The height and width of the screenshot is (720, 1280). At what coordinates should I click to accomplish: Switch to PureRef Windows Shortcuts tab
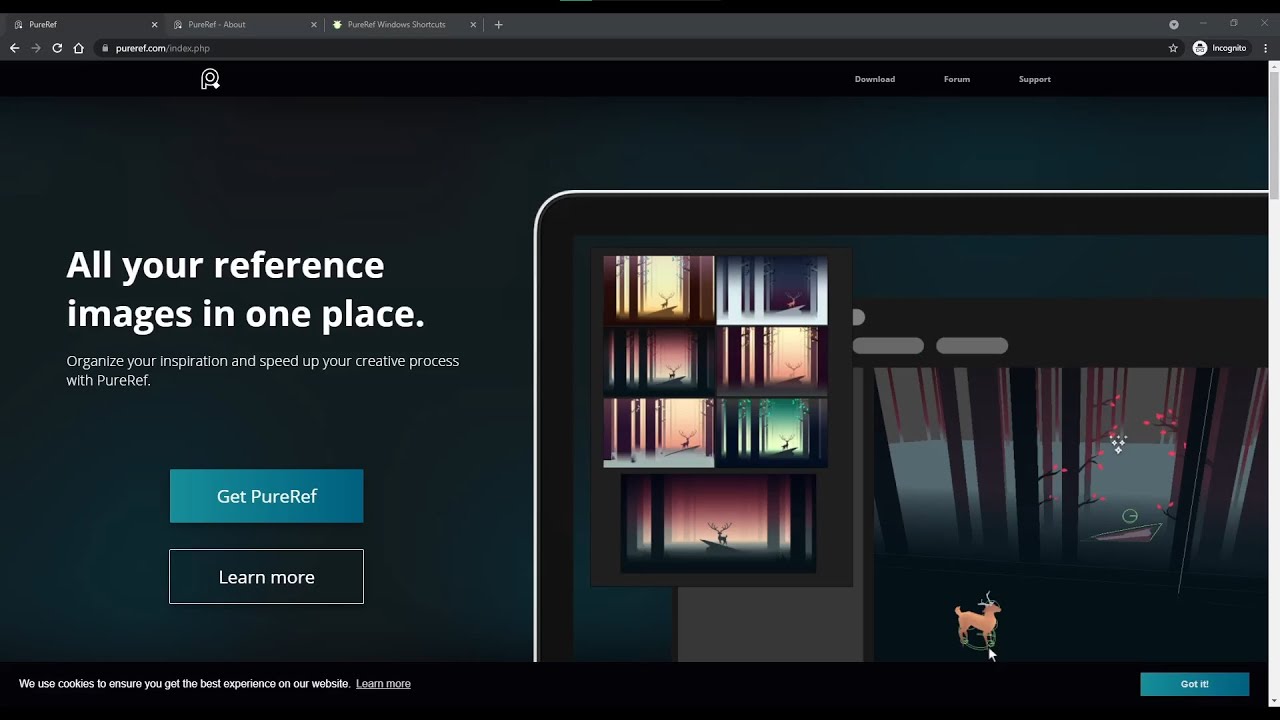click(405, 24)
